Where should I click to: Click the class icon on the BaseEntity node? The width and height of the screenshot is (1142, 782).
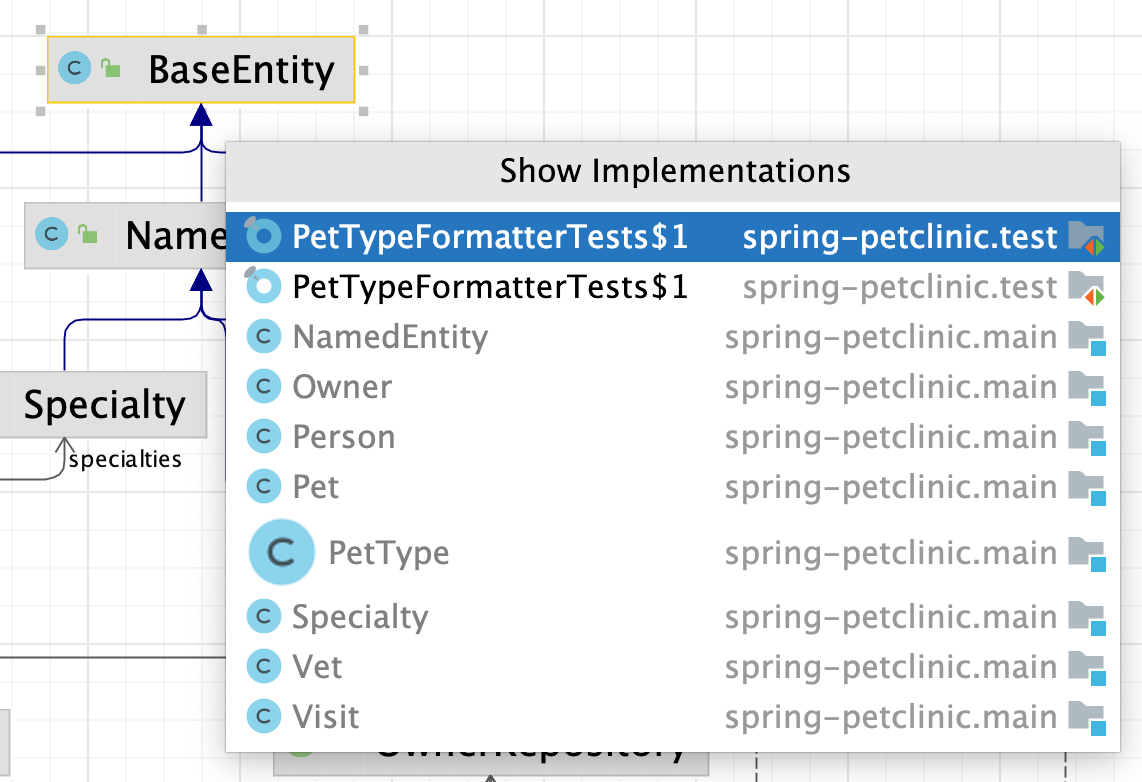point(73,70)
